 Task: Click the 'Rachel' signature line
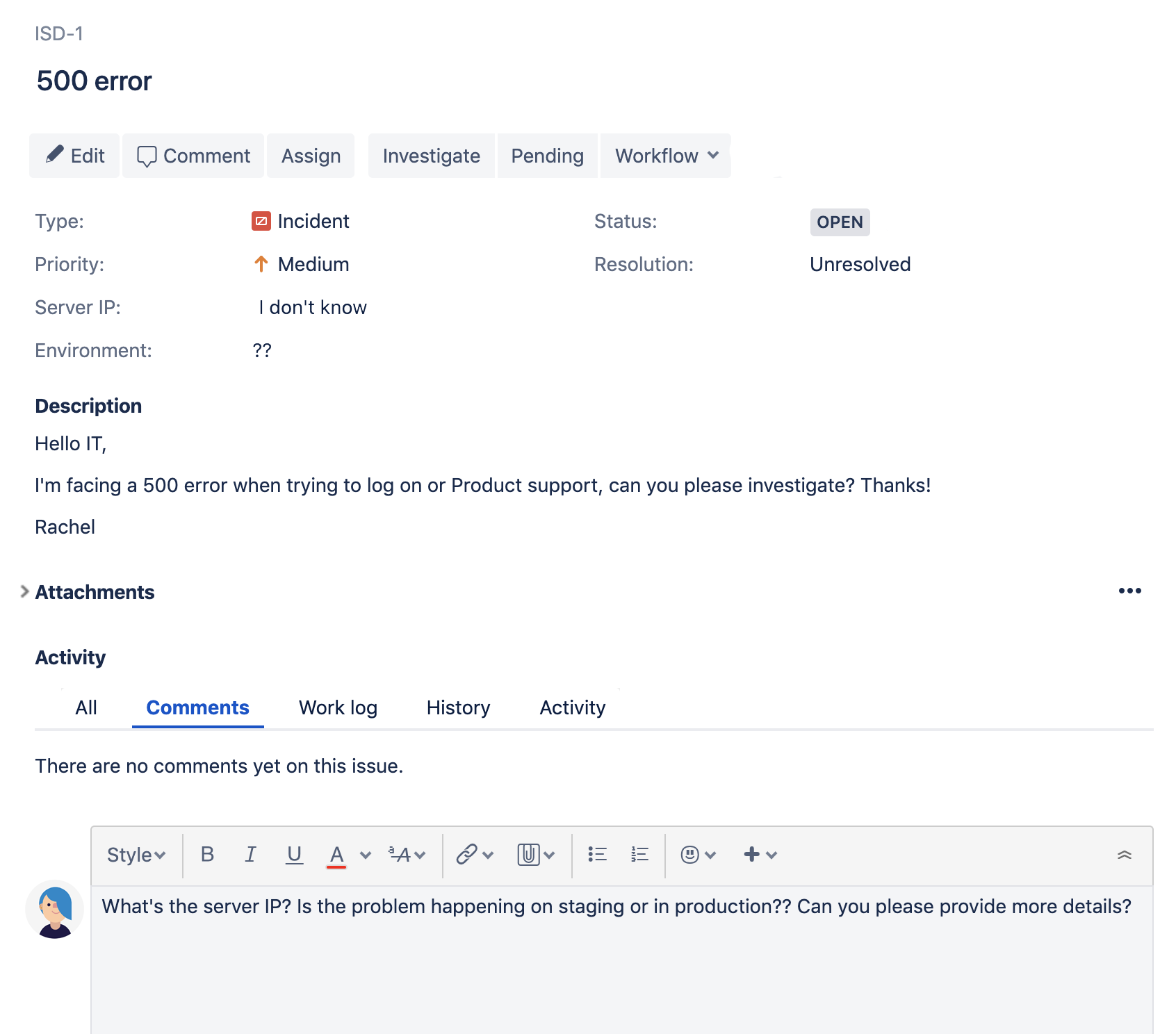tap(65, 527)
